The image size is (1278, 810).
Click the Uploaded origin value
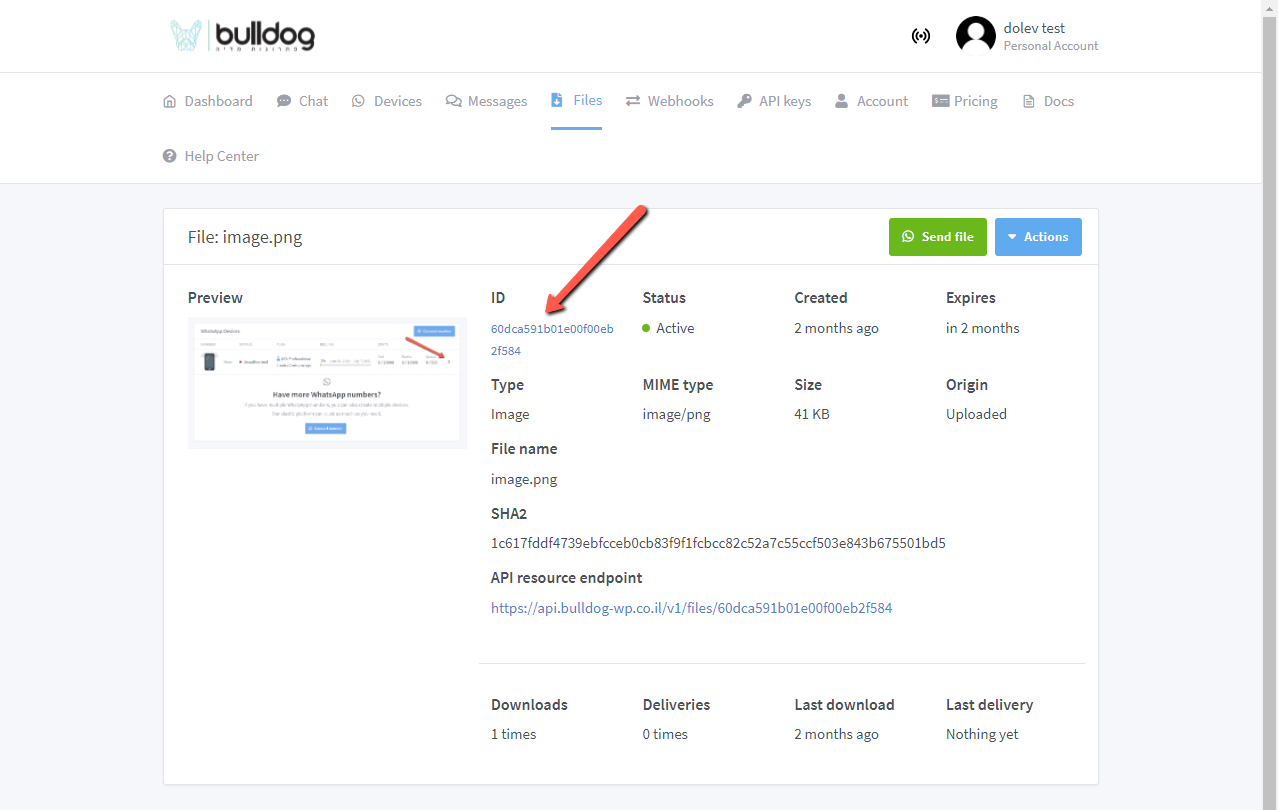pos(976,414)
